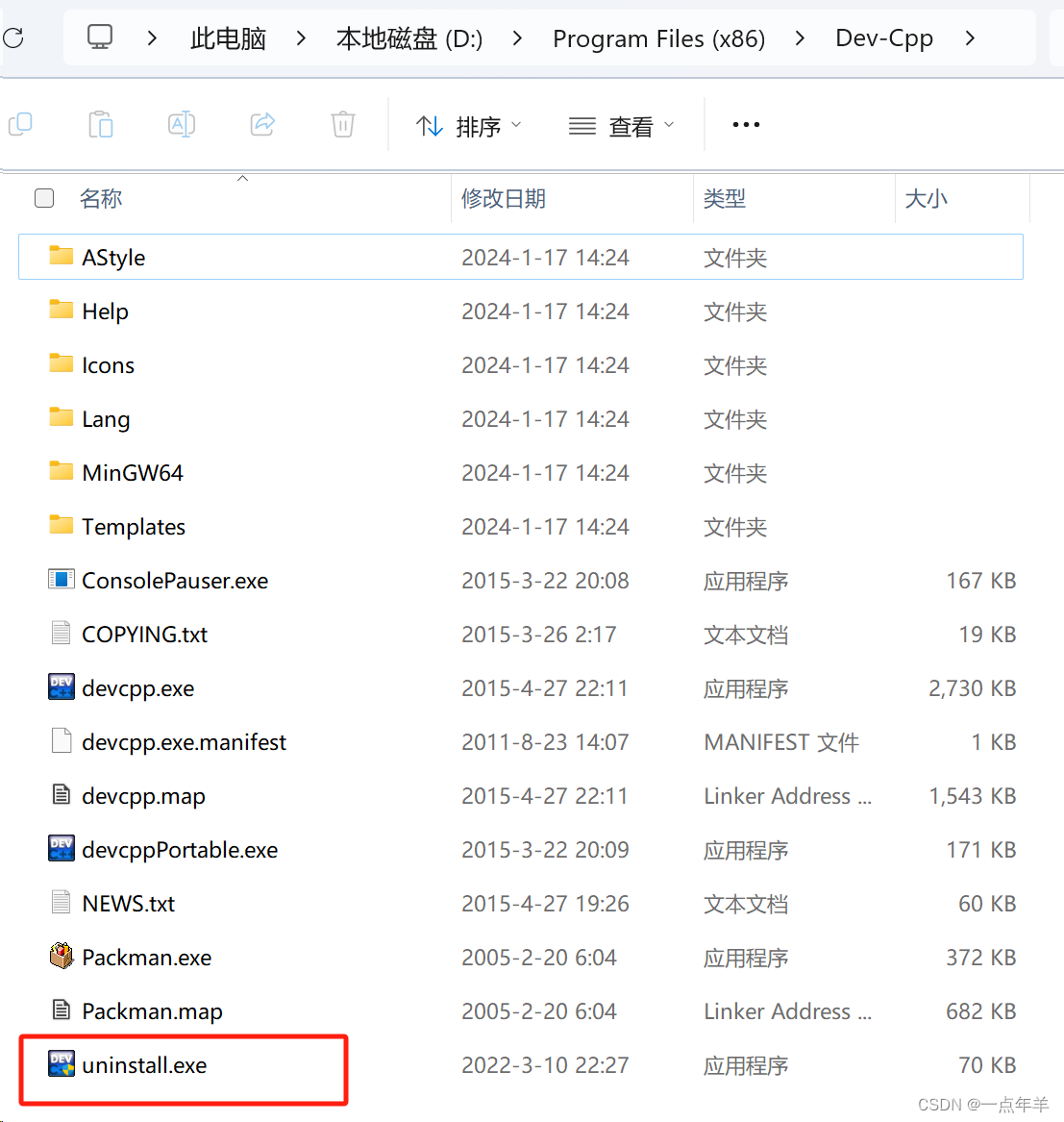Expand the chevron after Dev-Cpp breadcrumb

[970, 38]
